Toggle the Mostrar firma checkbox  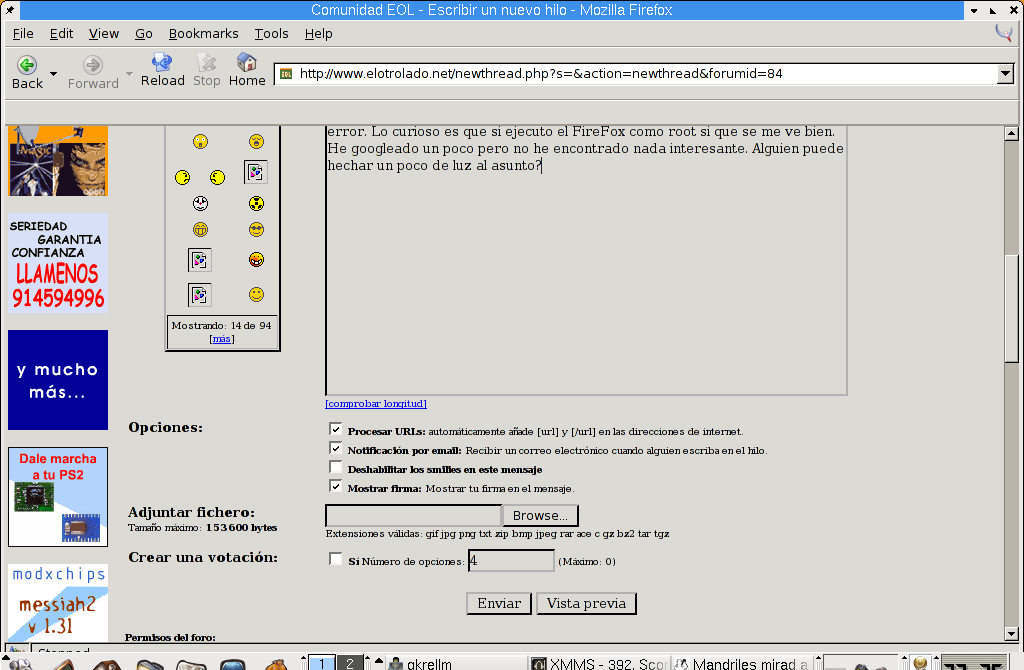coord(336,486)
